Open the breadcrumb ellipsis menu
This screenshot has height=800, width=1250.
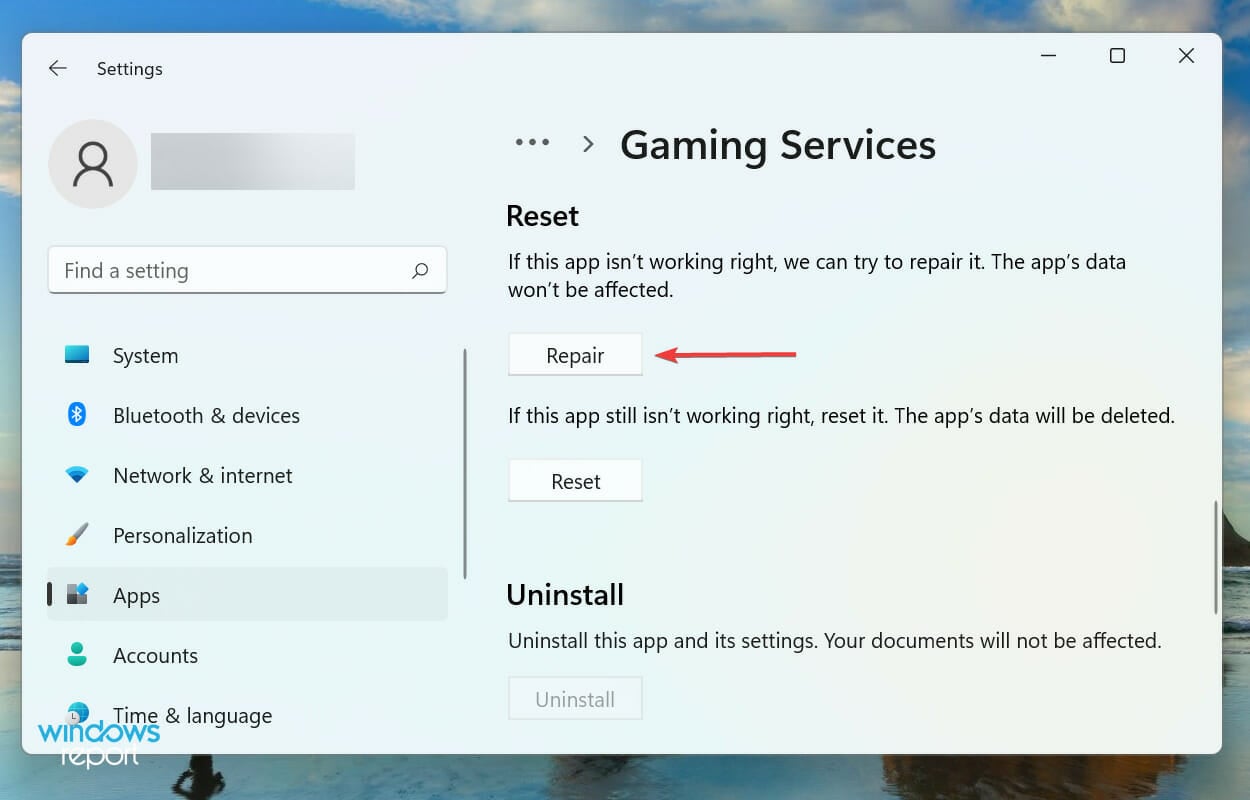pos(532,143)
